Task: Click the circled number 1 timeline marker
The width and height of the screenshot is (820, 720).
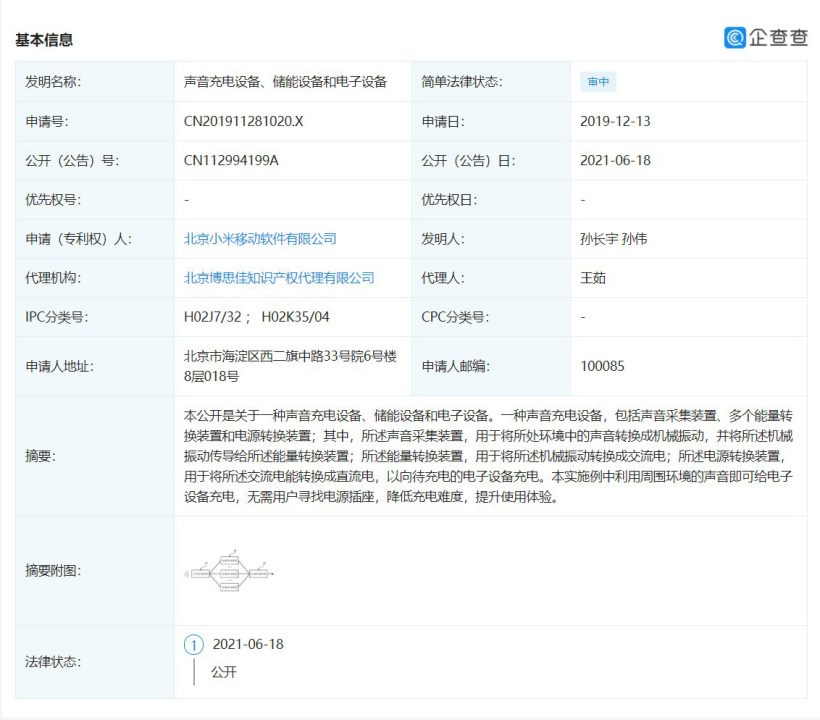Action: 194,645
